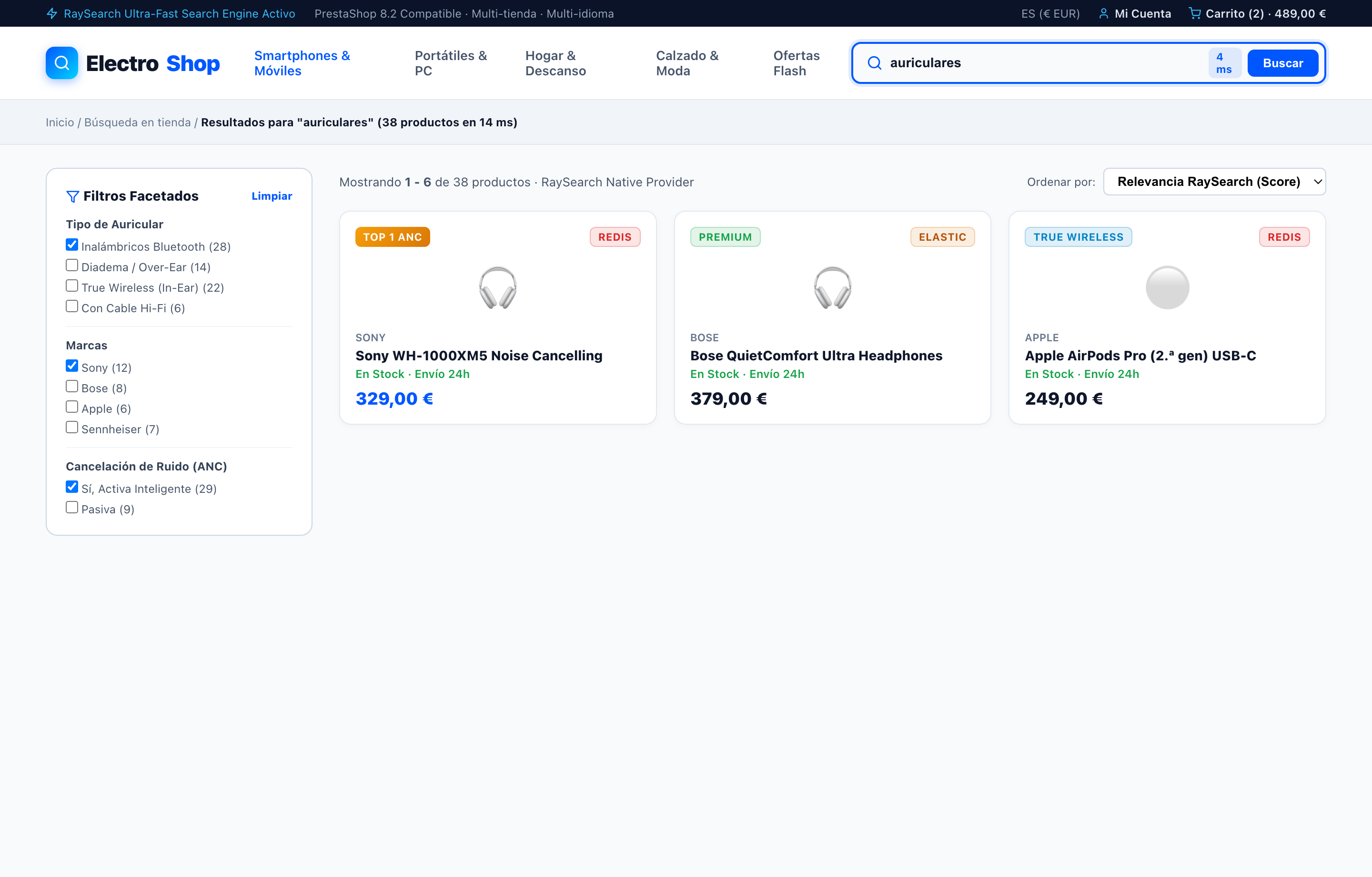Screen dimensions: 1372x877
Task: Open Mi Cuenta link
Action: pyautogui.click(x=1142, y=14)
